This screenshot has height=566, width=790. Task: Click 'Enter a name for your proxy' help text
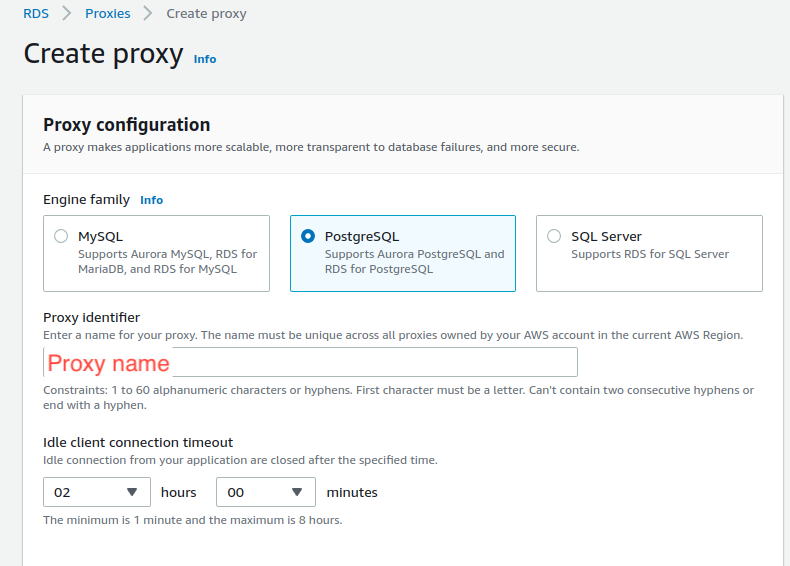click(x=393, y=335)
